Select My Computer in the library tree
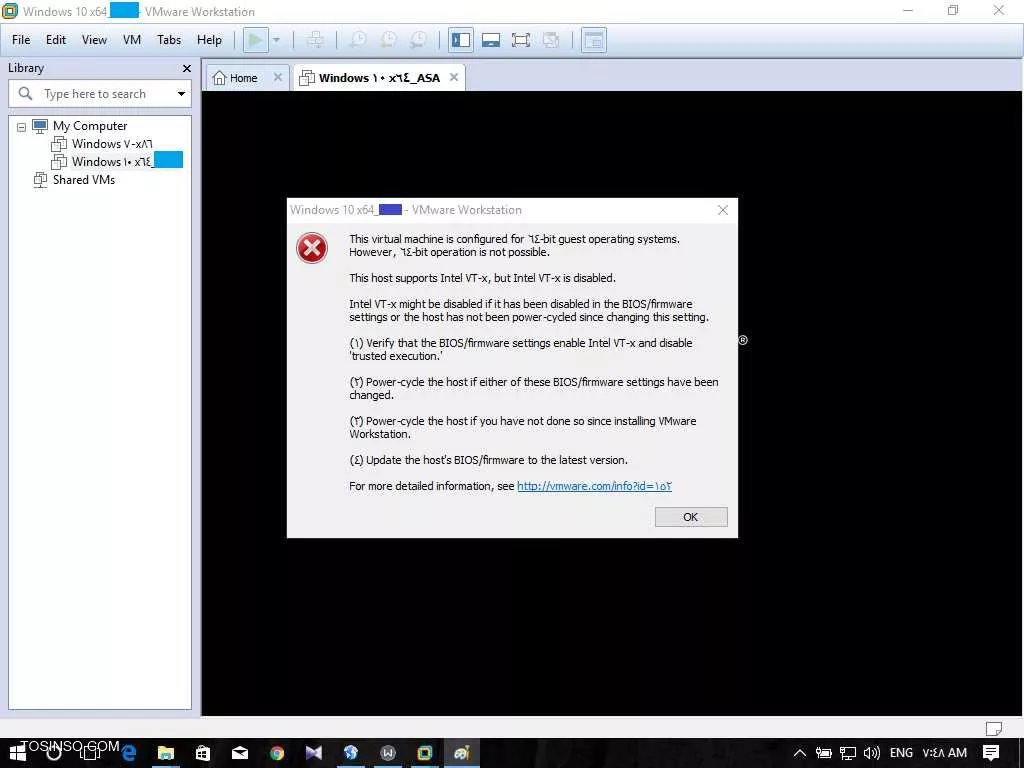 pyautogui.click(x=90, y=126)
